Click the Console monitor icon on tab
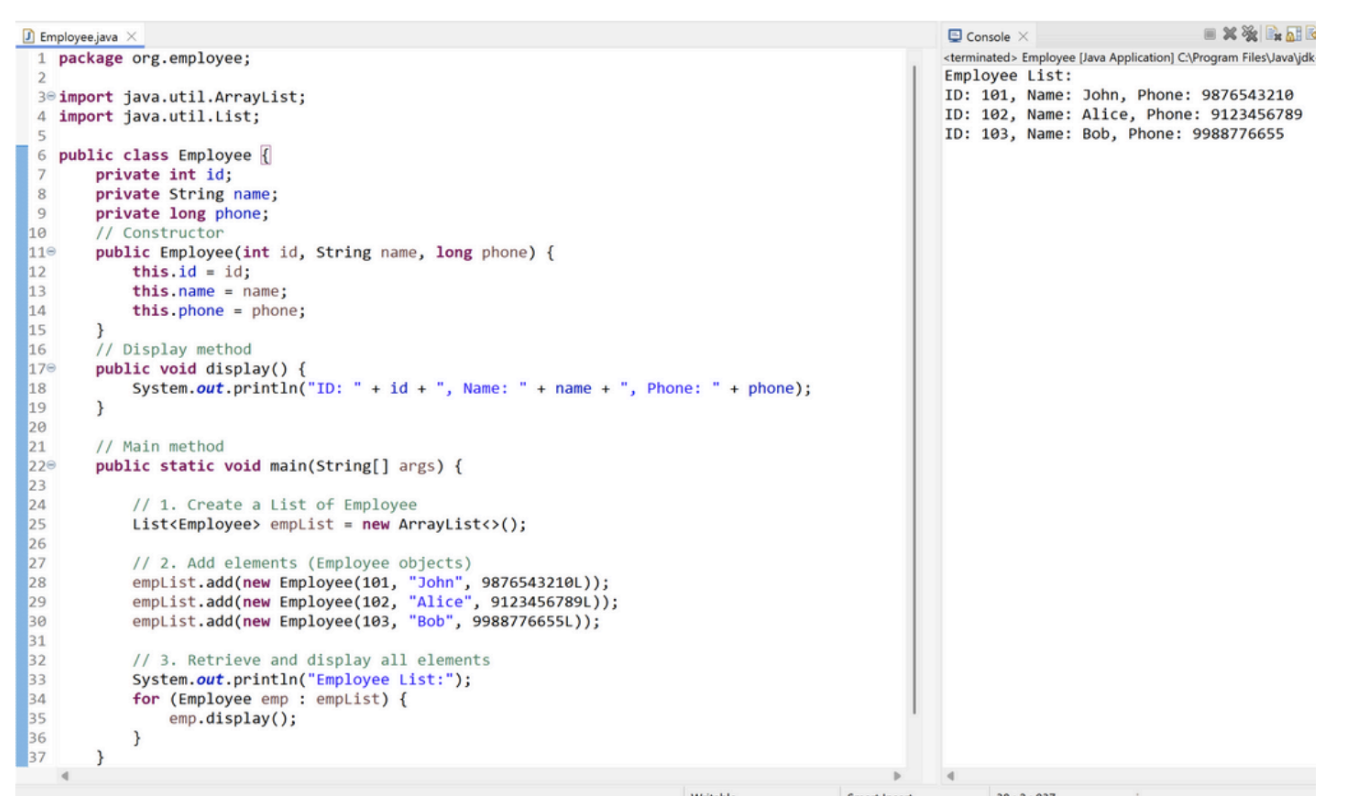Image resolution: width=1346 pixels, height=796 pixels. pos(955,37)
